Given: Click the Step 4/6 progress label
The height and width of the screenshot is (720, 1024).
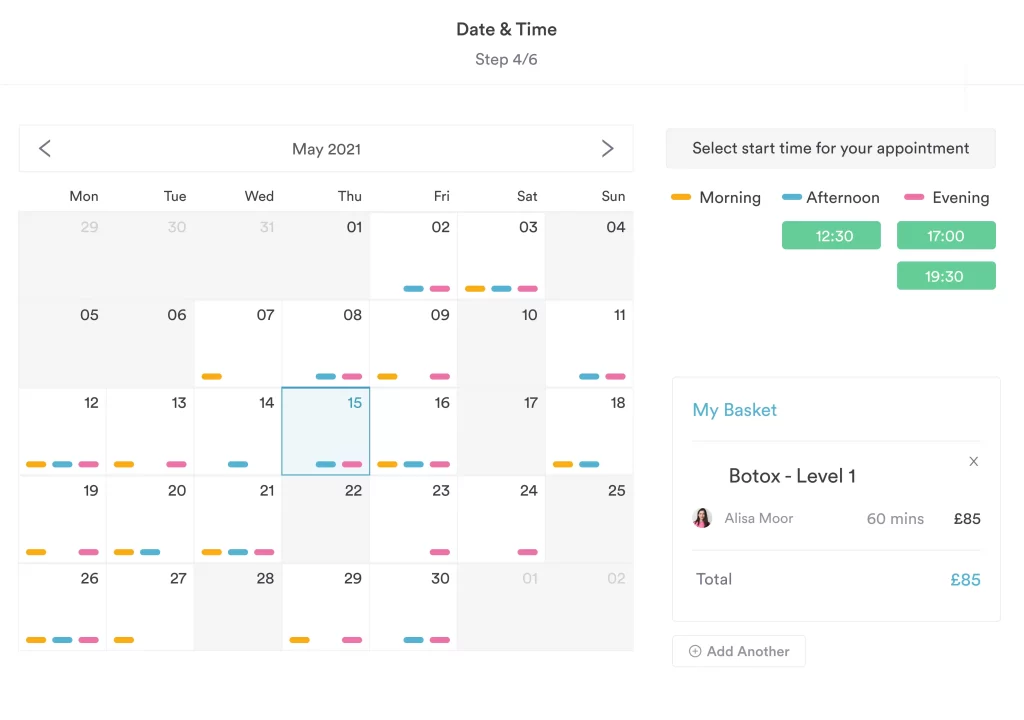Looking at the screenshot, I should pos(506,59).
